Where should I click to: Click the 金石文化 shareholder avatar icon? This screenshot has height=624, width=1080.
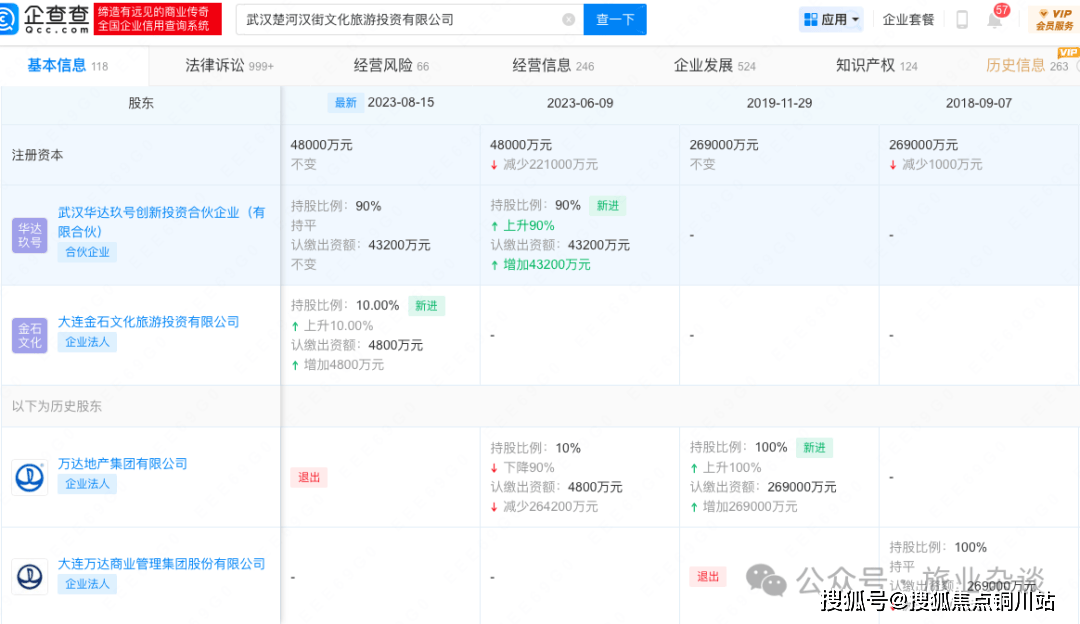coord(30,335)
